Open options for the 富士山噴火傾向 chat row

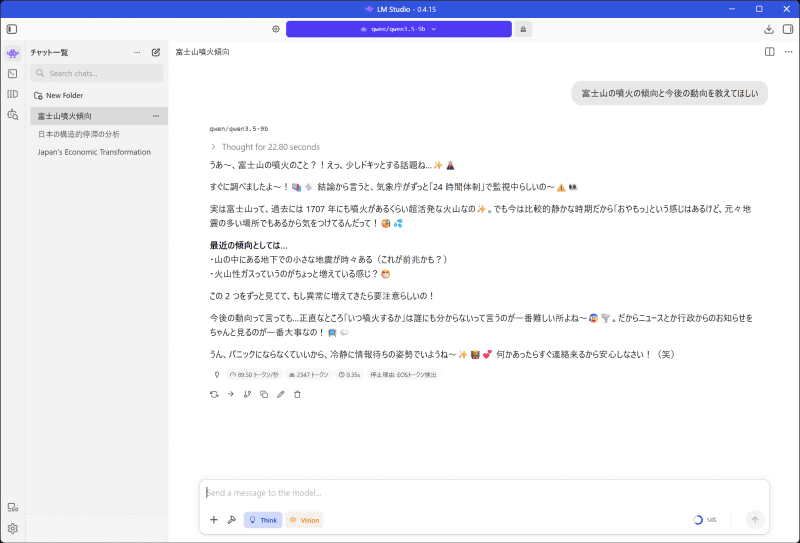pyautogui.click(x=156, y=116)
